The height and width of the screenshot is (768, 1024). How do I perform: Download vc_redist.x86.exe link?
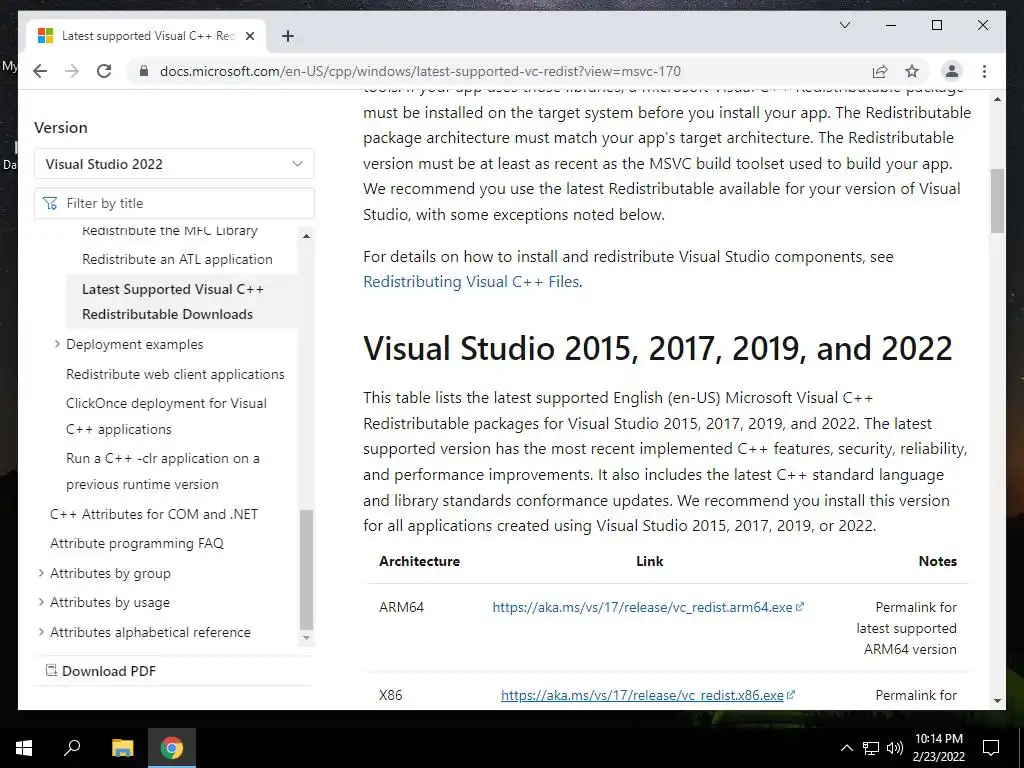pos(642,695)
